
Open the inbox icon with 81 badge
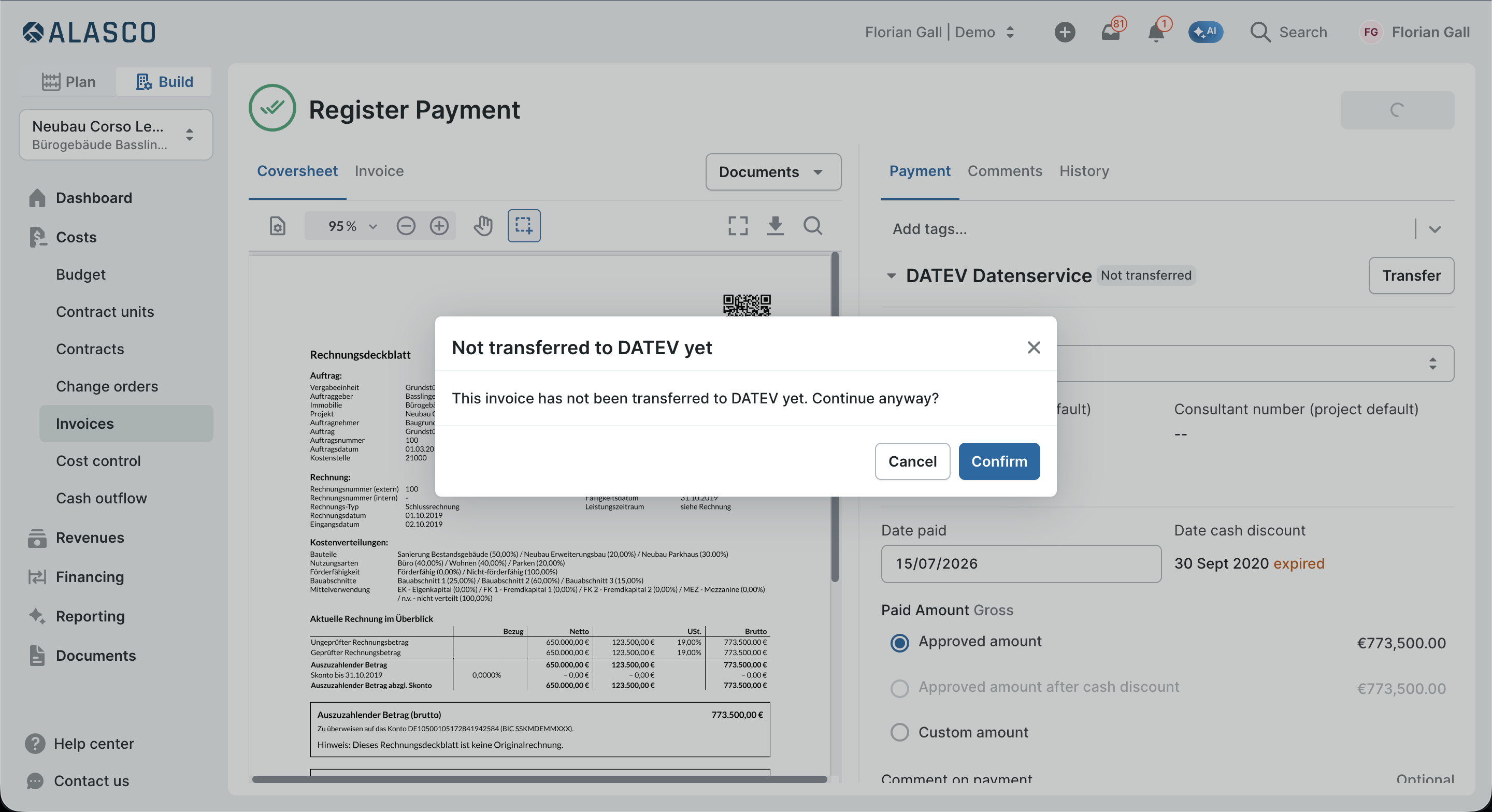[1111, 32]
